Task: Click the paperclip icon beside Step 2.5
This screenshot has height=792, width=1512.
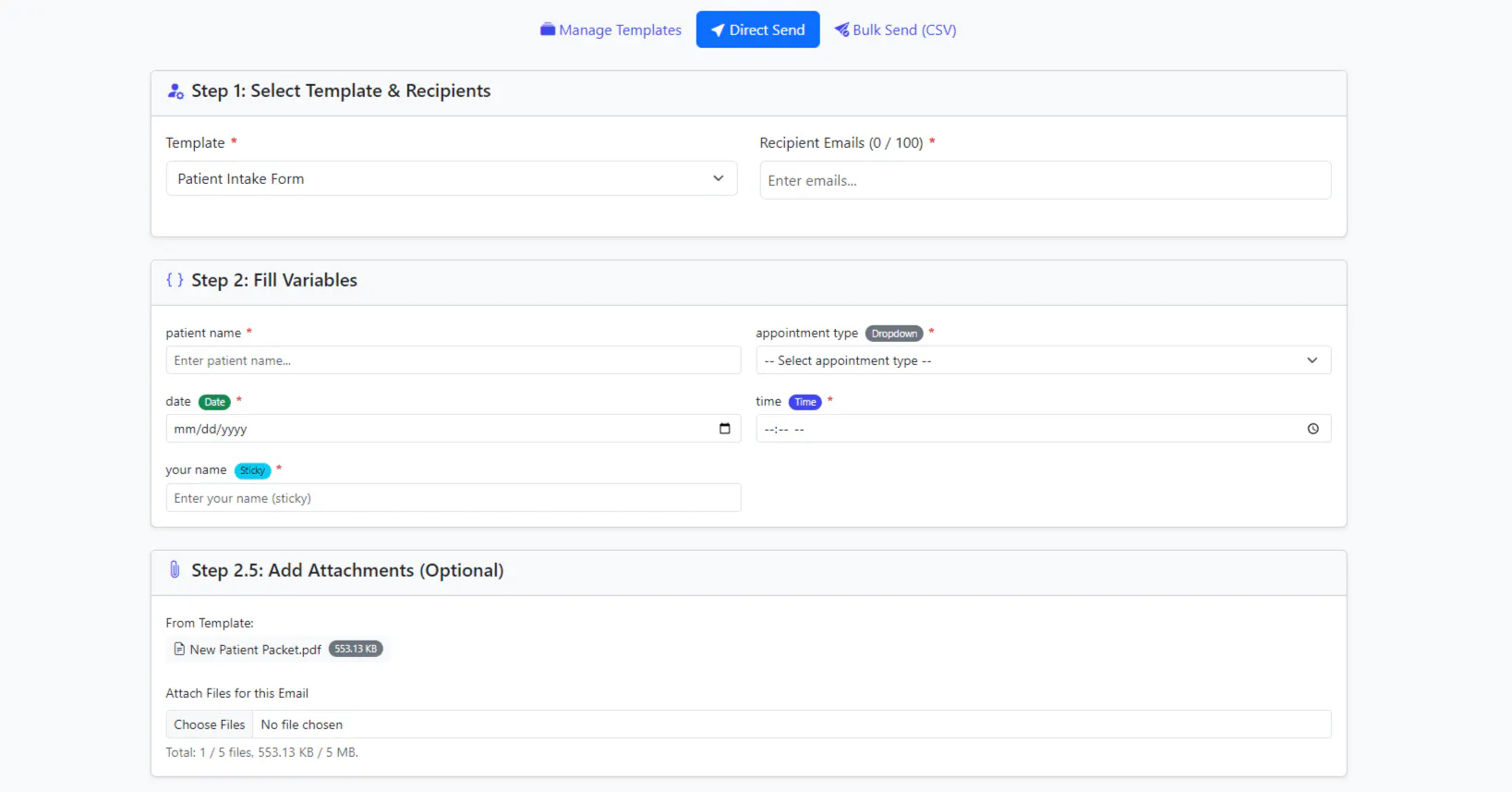Action: 175,569
